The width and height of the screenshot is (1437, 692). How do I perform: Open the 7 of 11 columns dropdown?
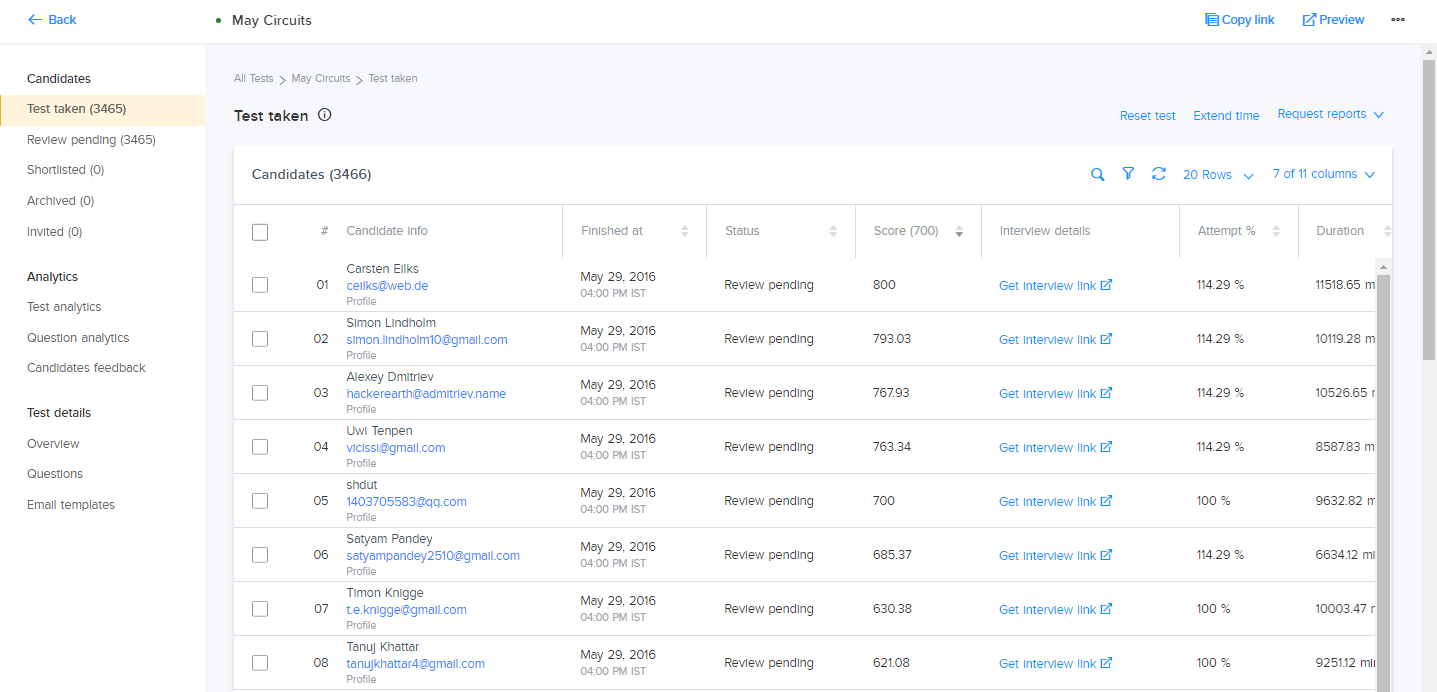[x=1323, y=174]
